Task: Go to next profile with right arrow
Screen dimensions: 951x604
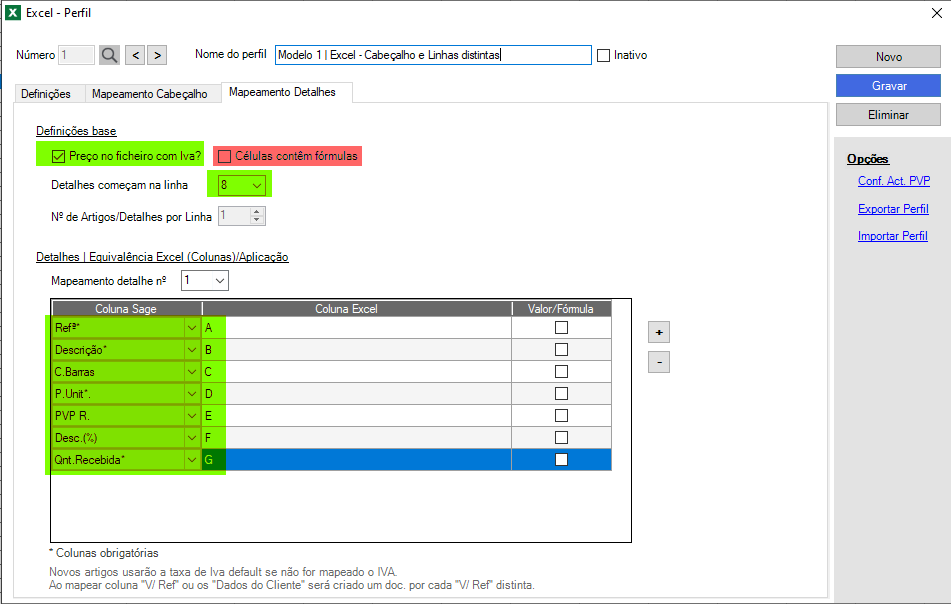Action: pyautogui.click(x=157, y=55)
